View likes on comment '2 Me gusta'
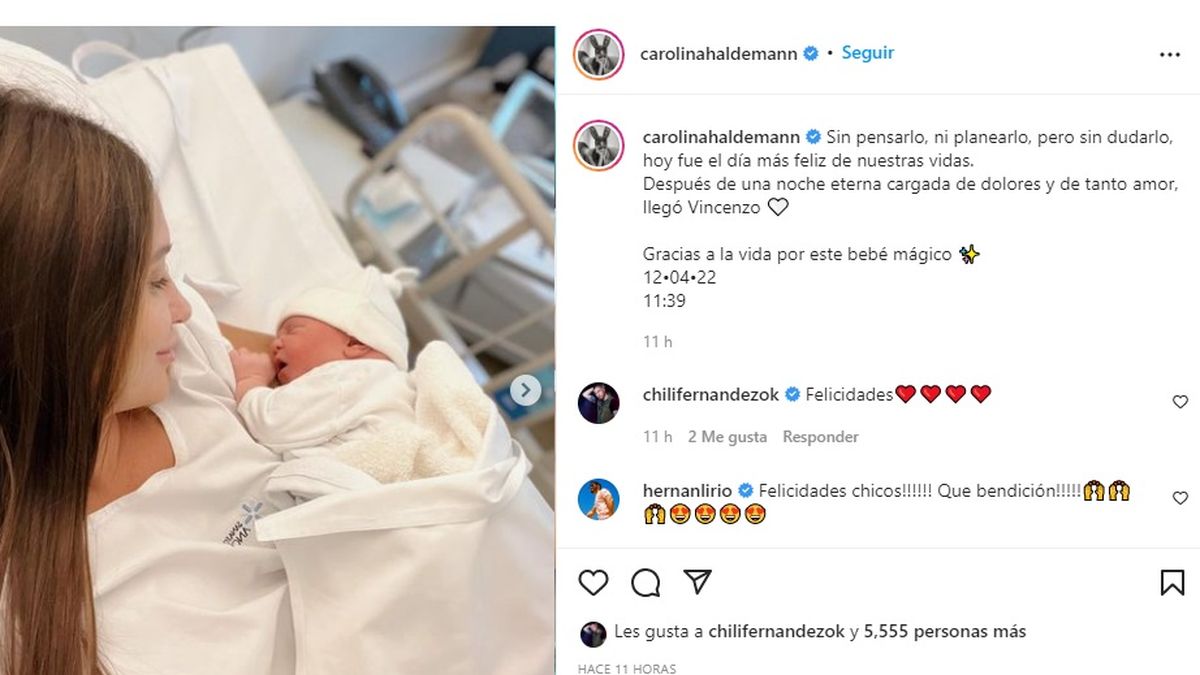The image size is (1200, 675). pyautogui.click(x=727, y=437)
